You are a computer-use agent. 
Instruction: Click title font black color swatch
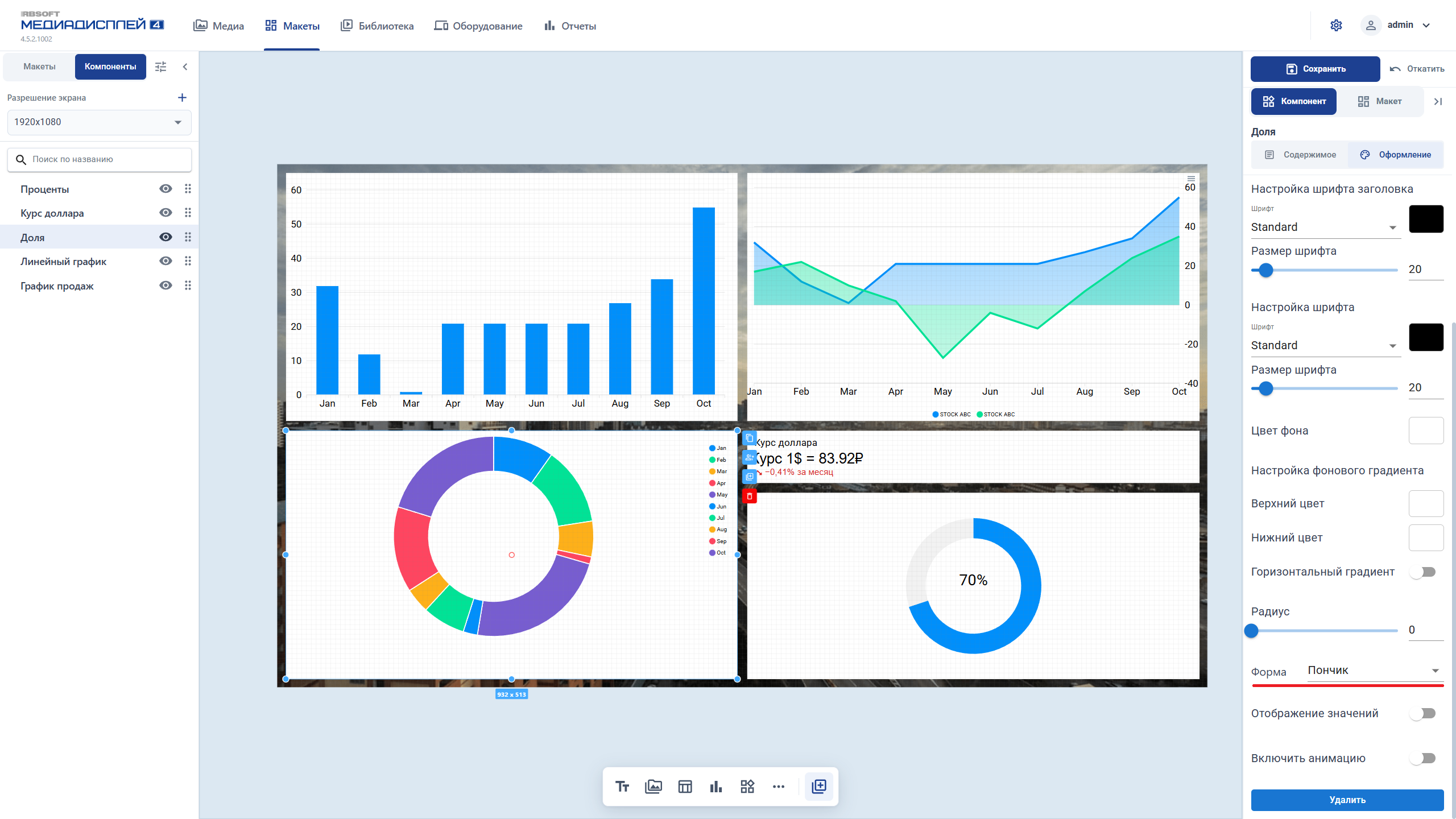(x=1426, y=219)
